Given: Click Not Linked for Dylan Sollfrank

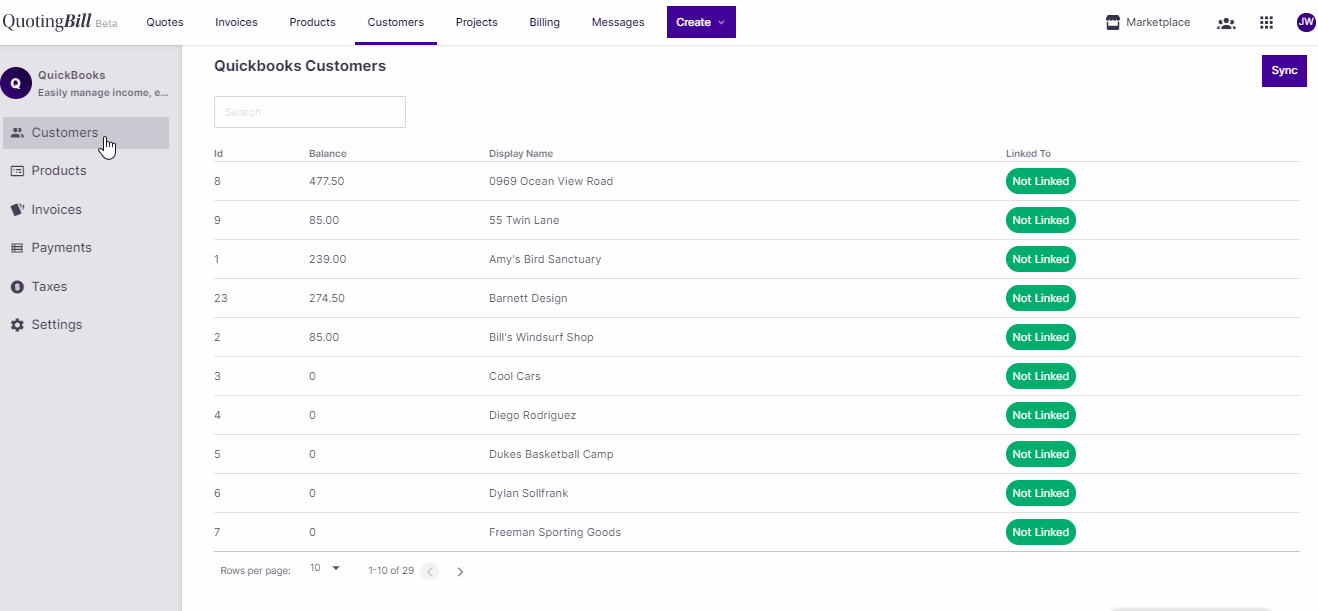Looking at the screenshot, I should click(x=1041, y=493).
